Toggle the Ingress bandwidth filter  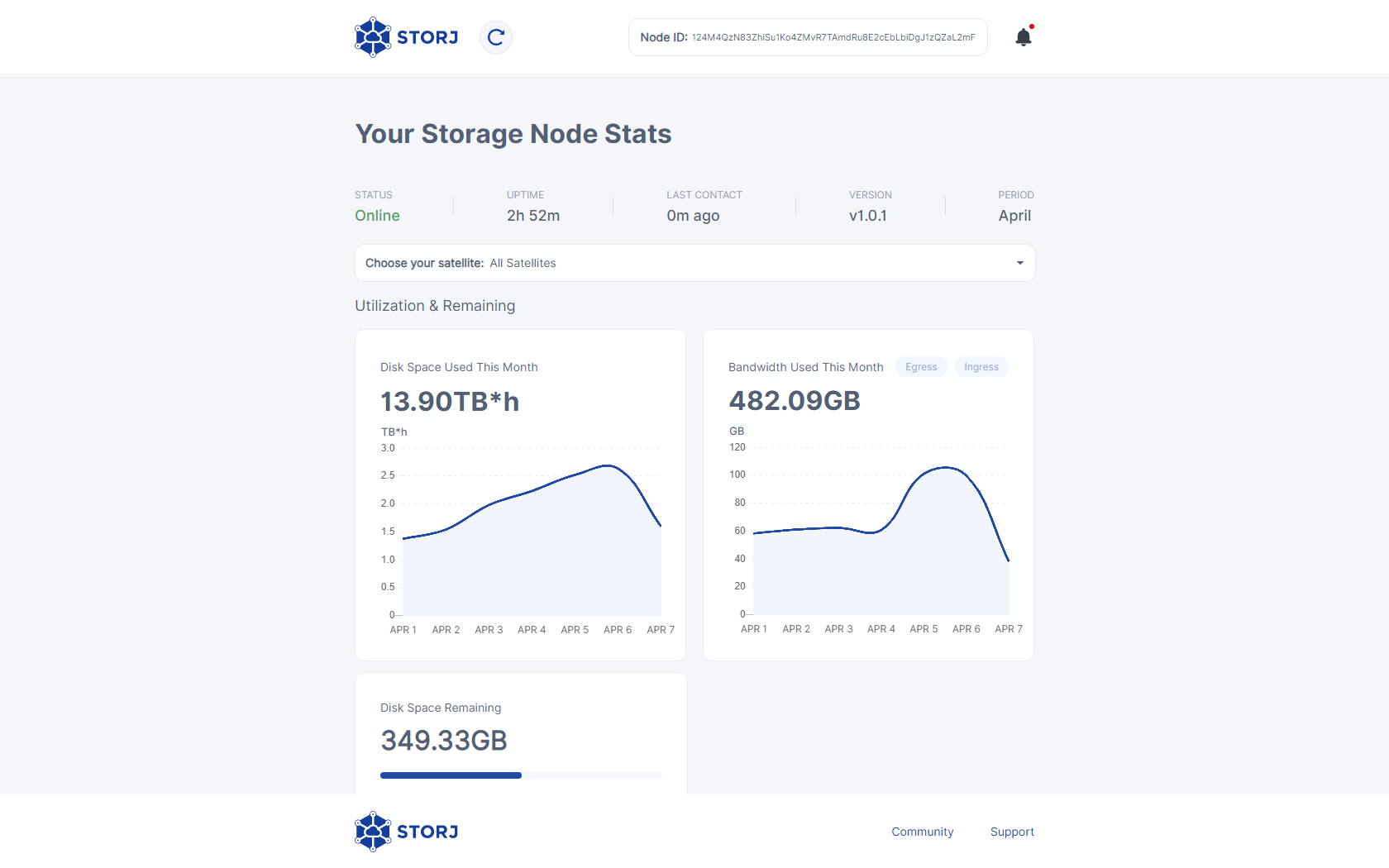[x=981, y=367]
